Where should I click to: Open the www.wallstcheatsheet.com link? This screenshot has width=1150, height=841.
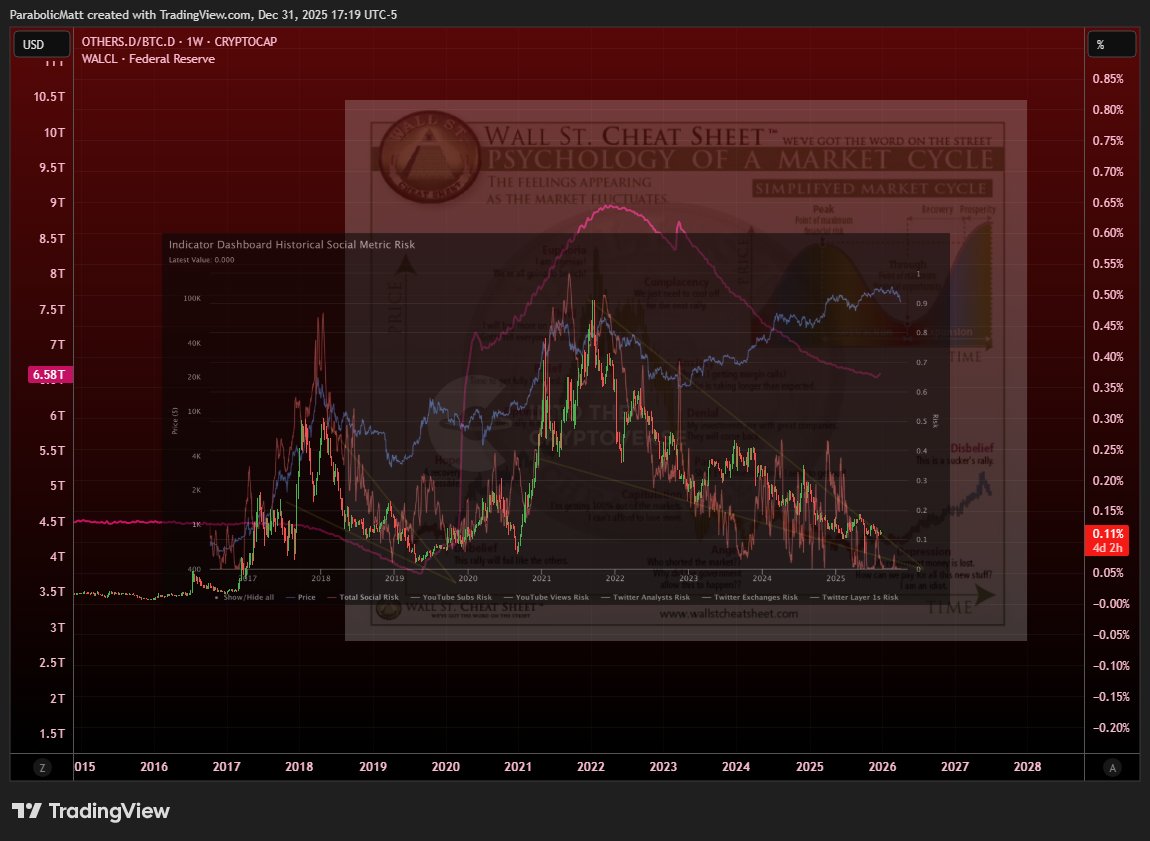click(728, 614)
